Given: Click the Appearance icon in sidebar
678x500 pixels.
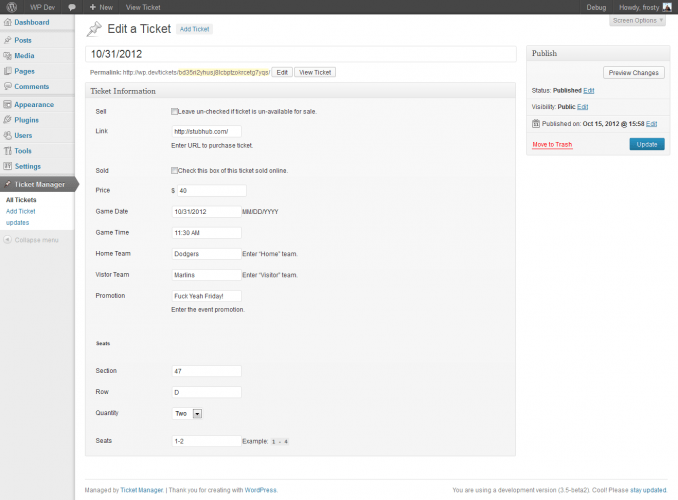Looking at the screenshot, I should (x=8, y=104).
